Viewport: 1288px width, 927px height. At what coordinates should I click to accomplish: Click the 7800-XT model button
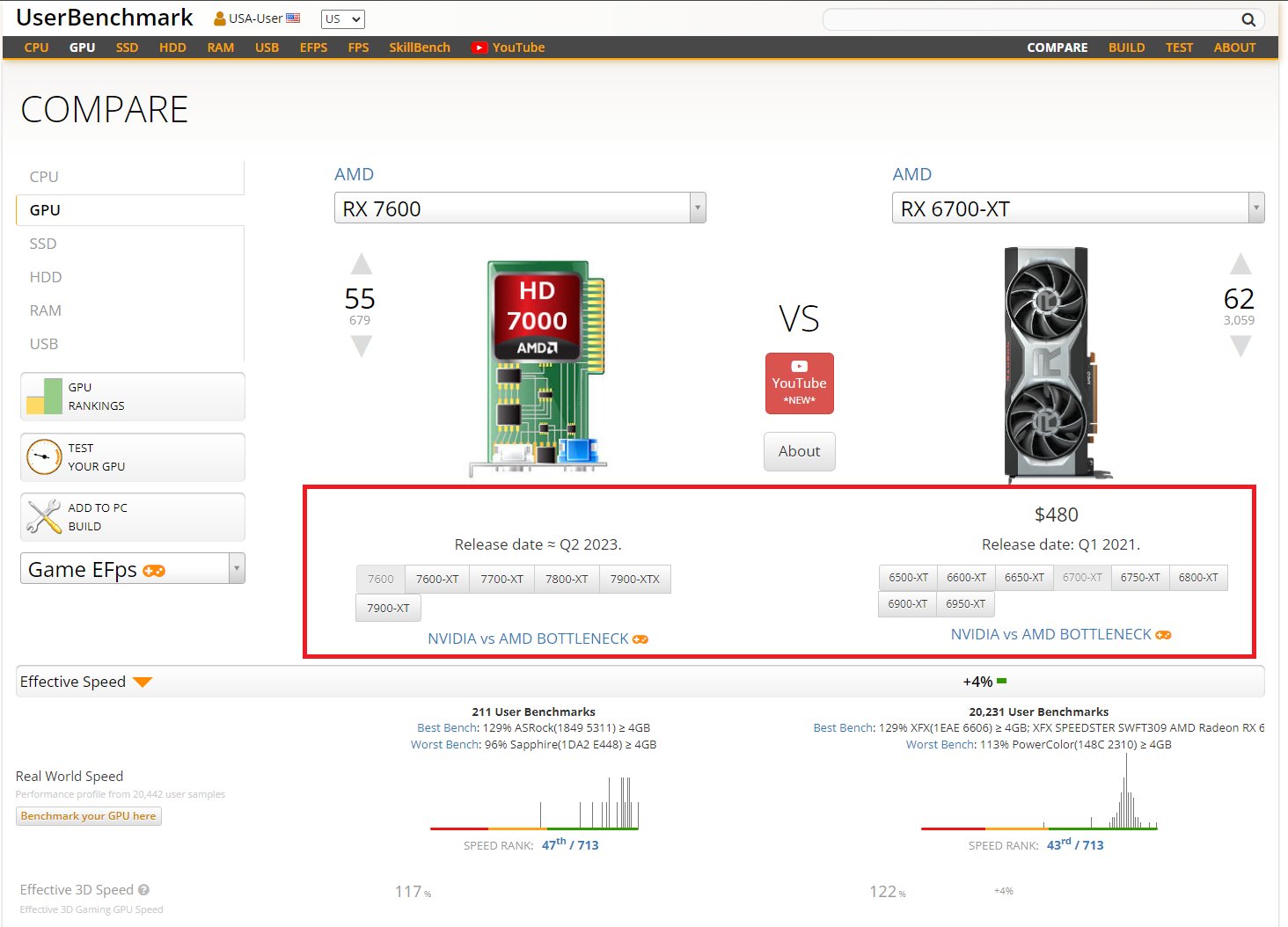click(x=567, y=579)
